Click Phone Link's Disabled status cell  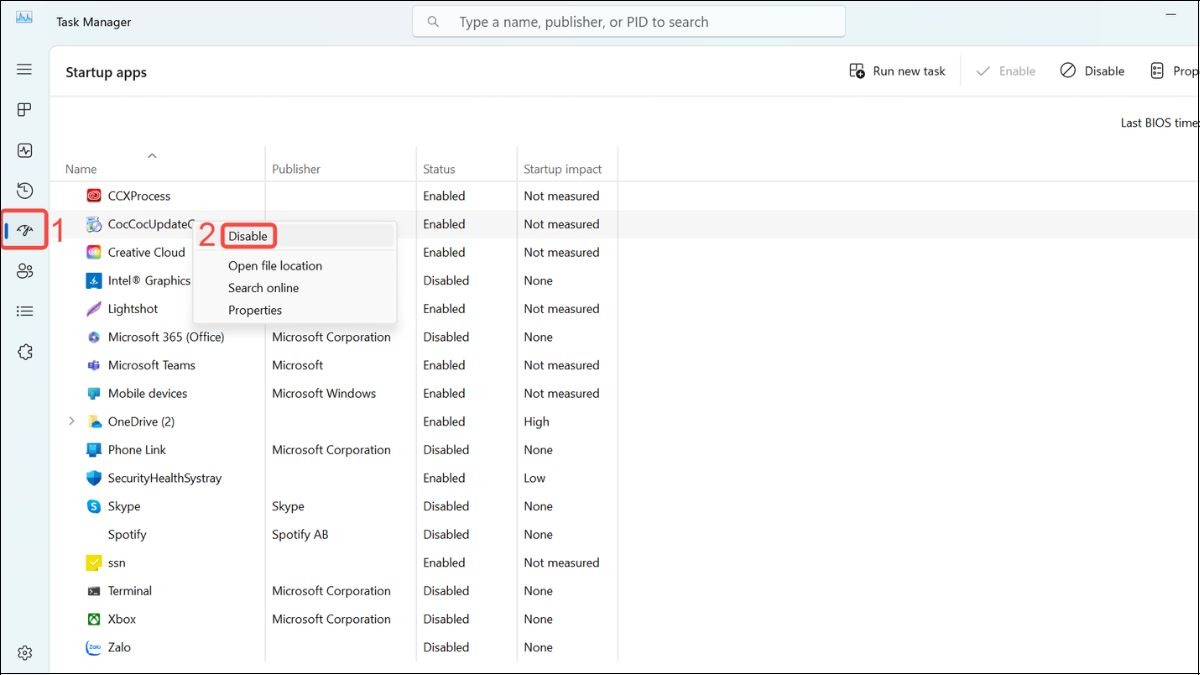click(x=446, y=450)
